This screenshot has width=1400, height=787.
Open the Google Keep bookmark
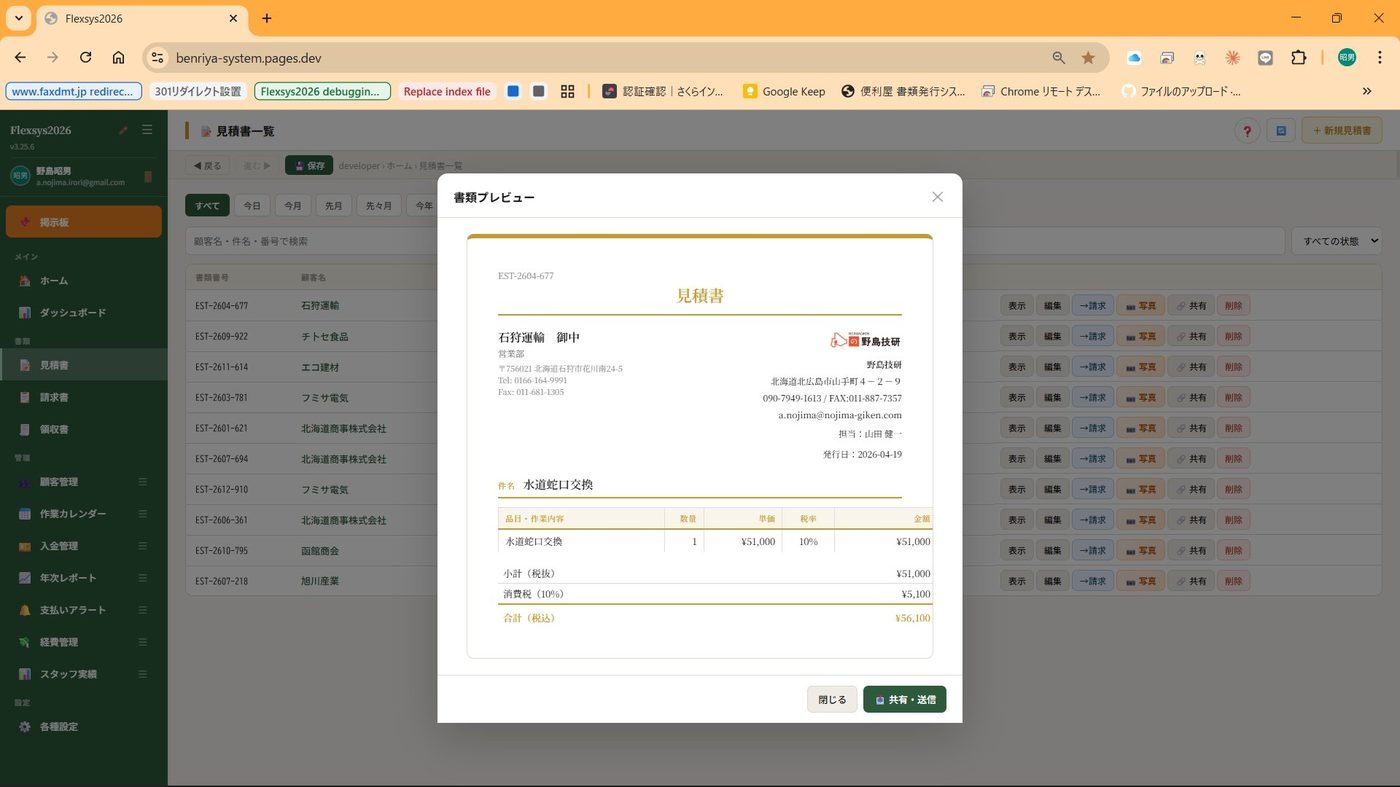[x=784, y=91]
